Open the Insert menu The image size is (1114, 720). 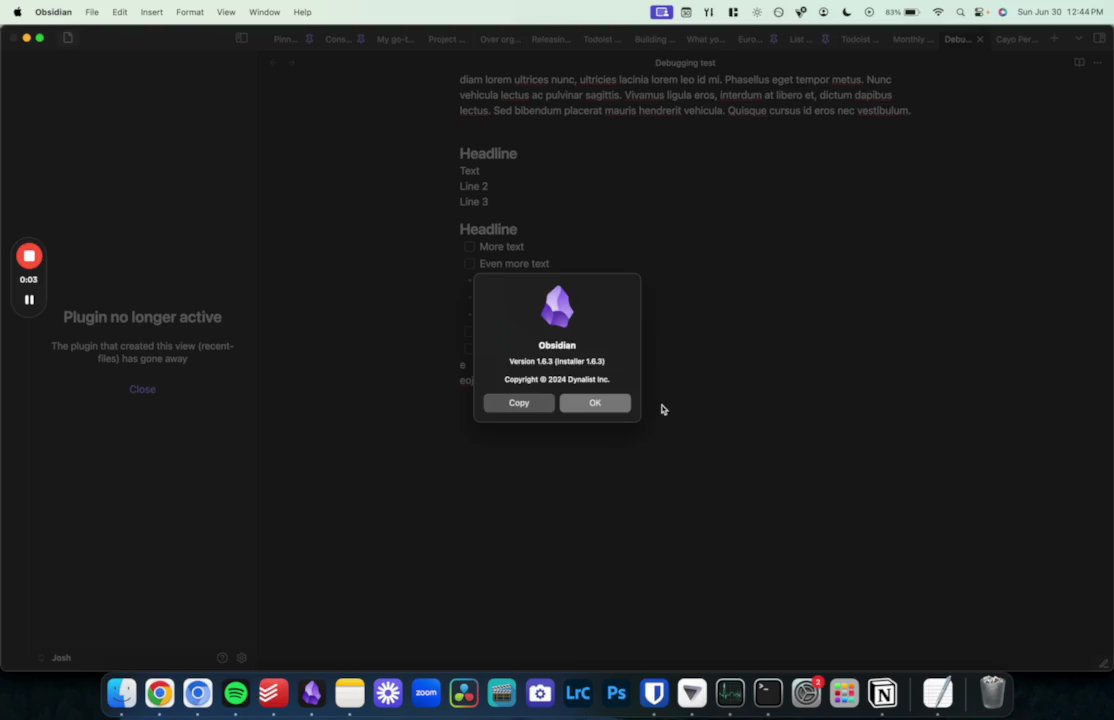[x=151, y=12]
